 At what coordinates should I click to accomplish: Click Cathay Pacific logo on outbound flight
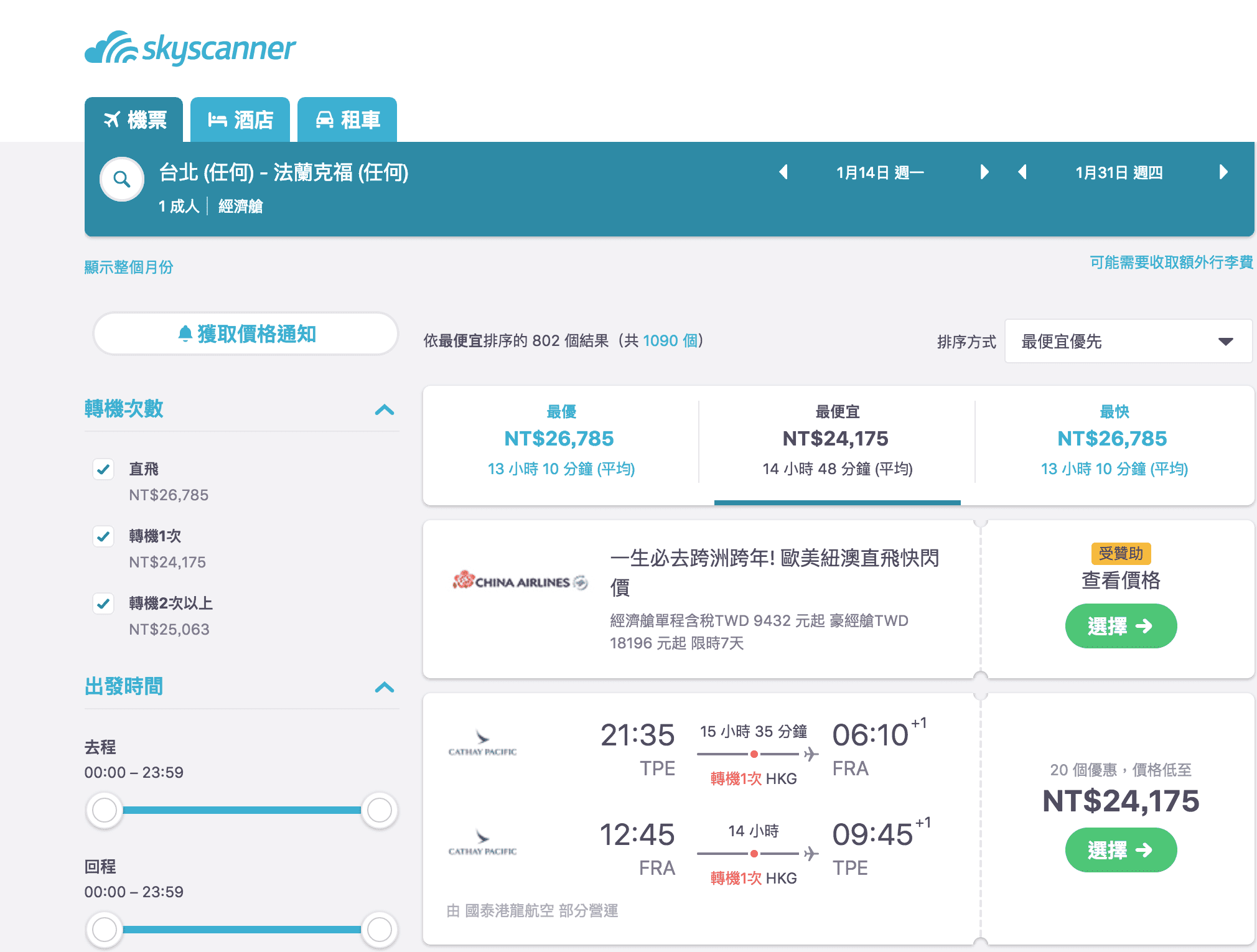[483, 743]
